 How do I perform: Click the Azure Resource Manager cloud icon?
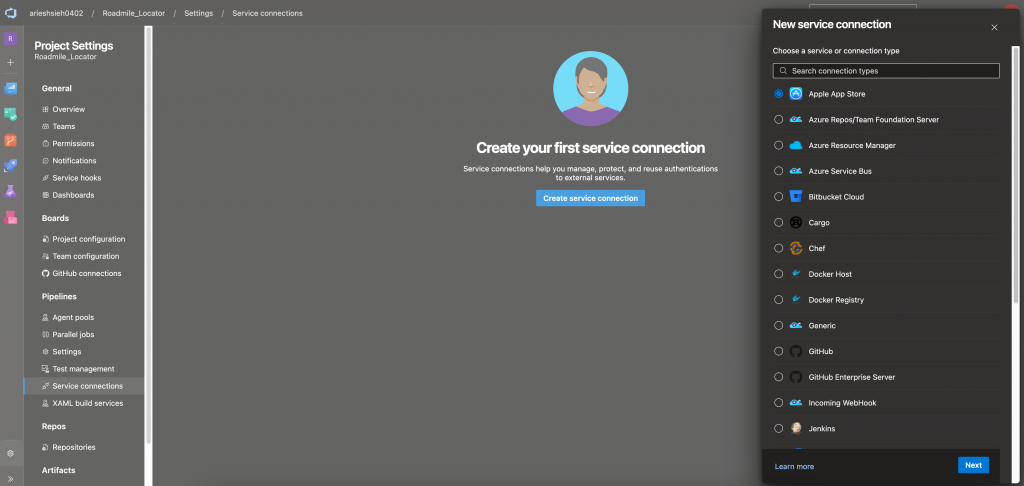pos(795,145)
